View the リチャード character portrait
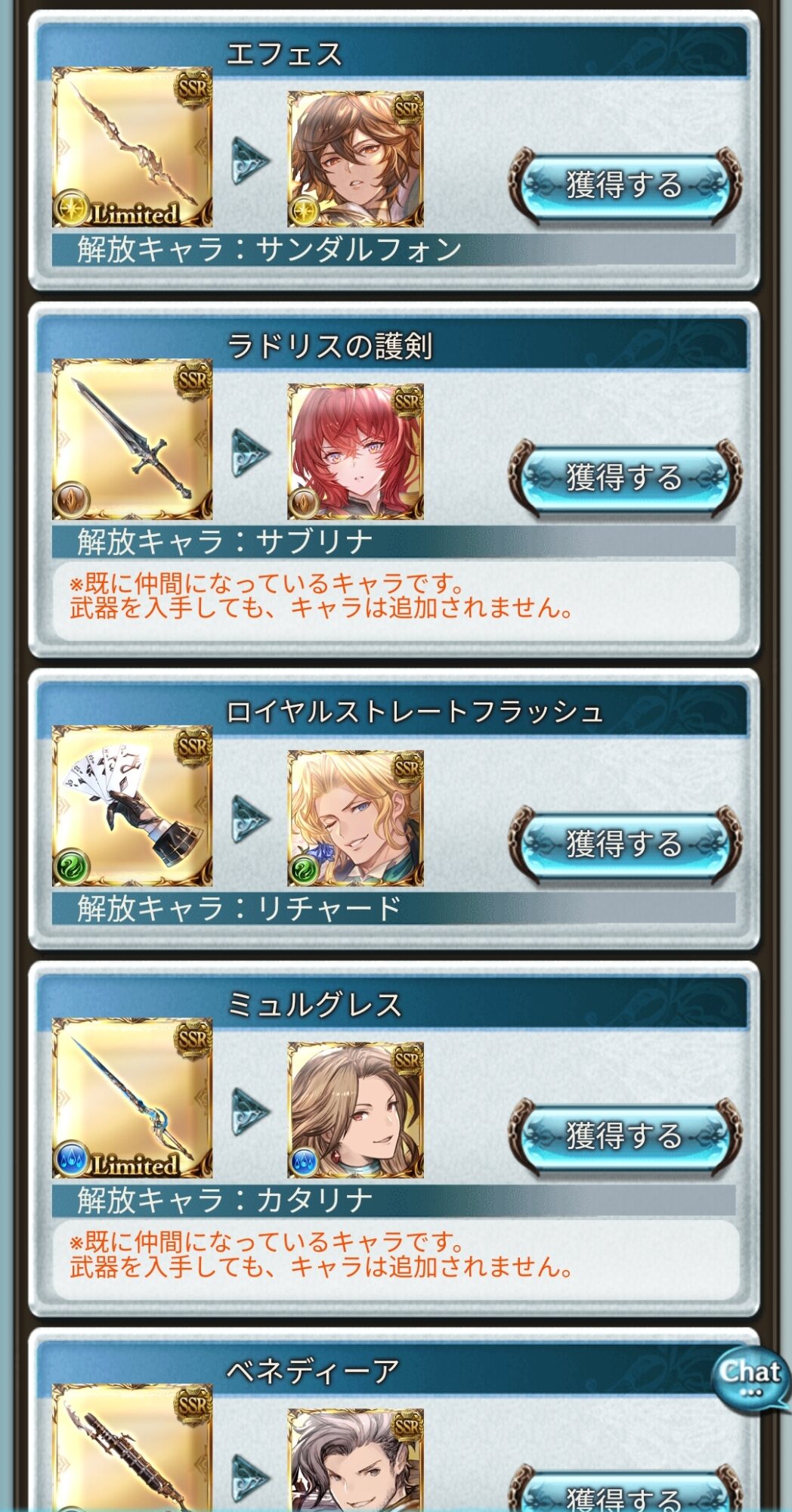Image resolution: width=792 pixels, height=1512 pixels. (355, 818)
